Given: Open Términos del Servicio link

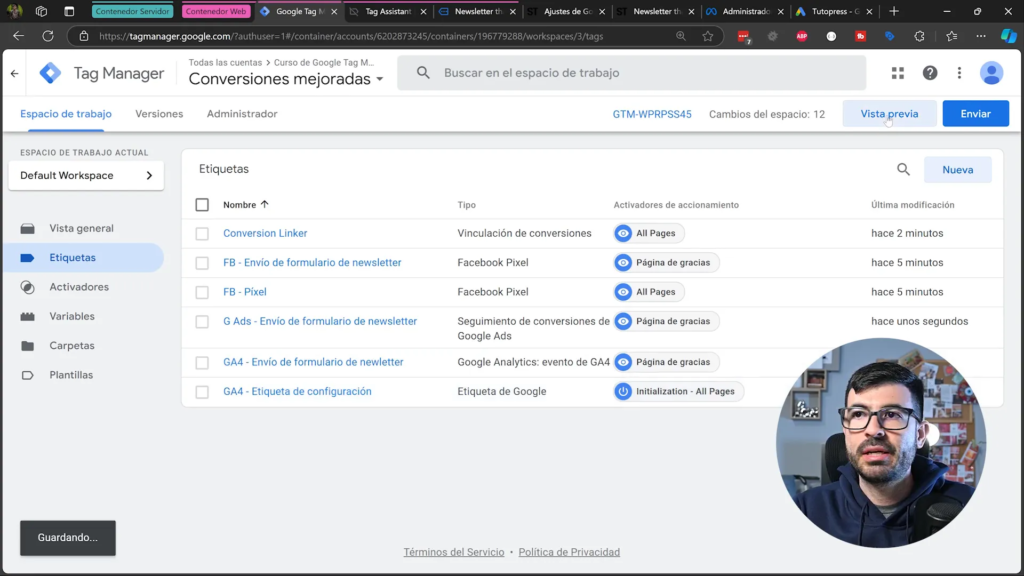Looking at the screenshot, I should click(454, 552).
